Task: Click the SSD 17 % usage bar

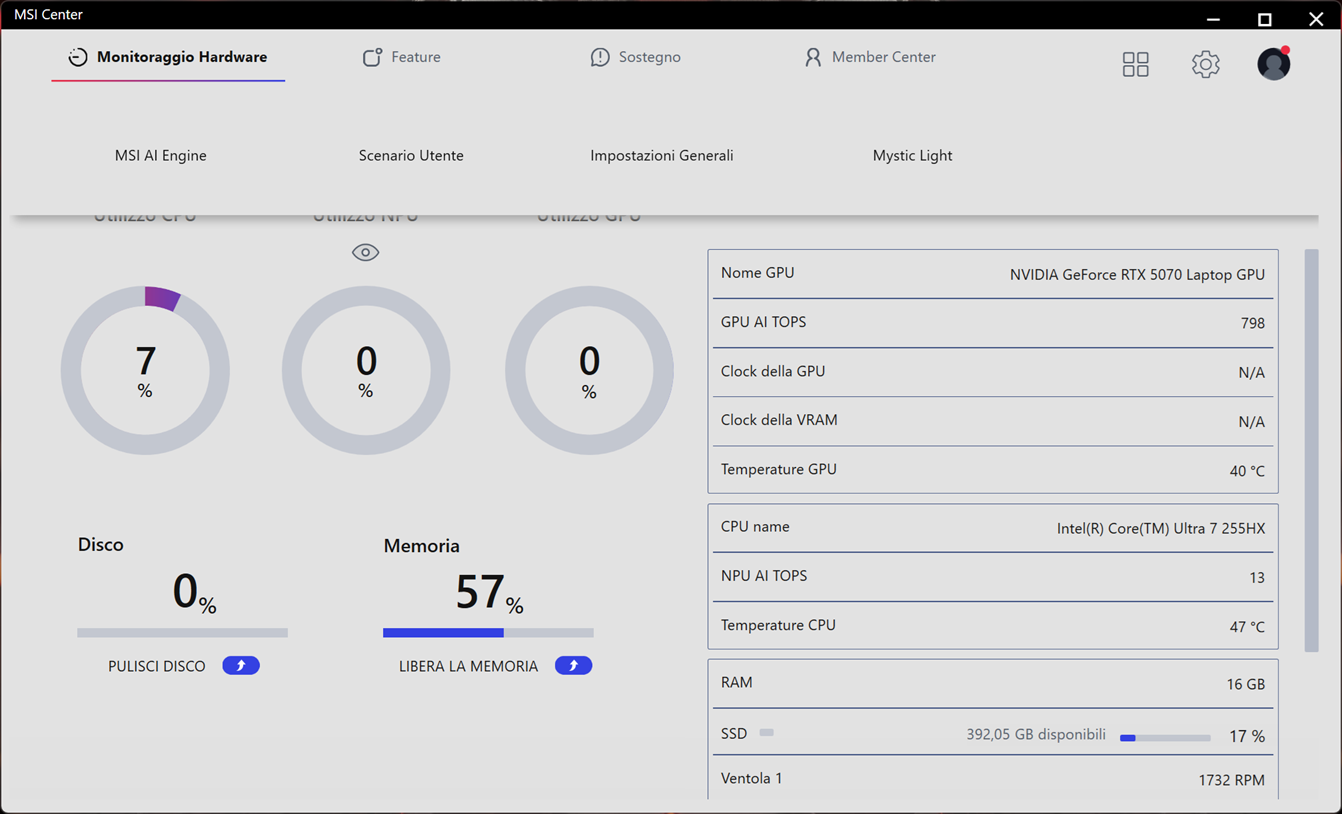Action: (x=1165, y=737)
